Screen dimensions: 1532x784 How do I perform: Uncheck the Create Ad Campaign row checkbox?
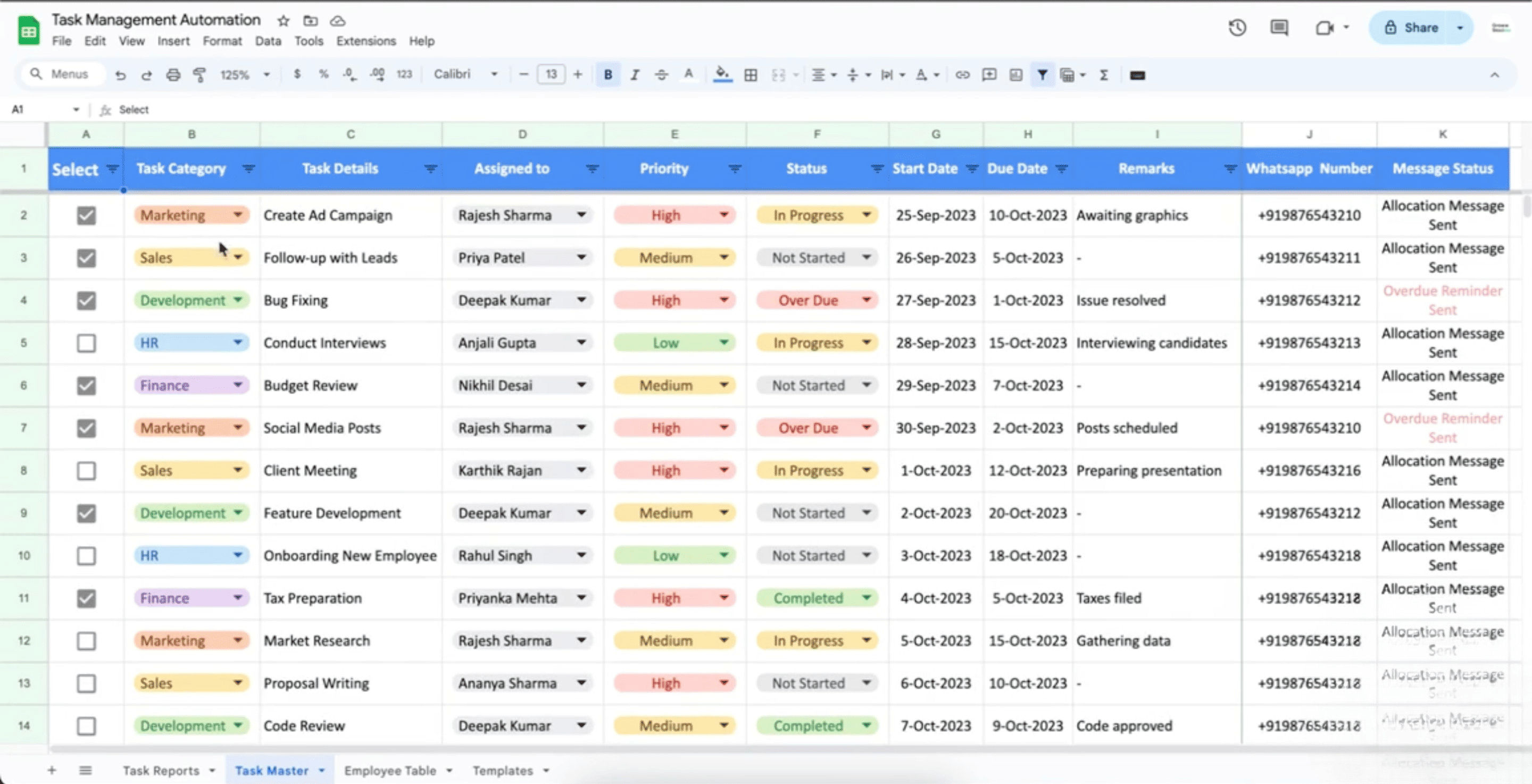pos(86,215)
